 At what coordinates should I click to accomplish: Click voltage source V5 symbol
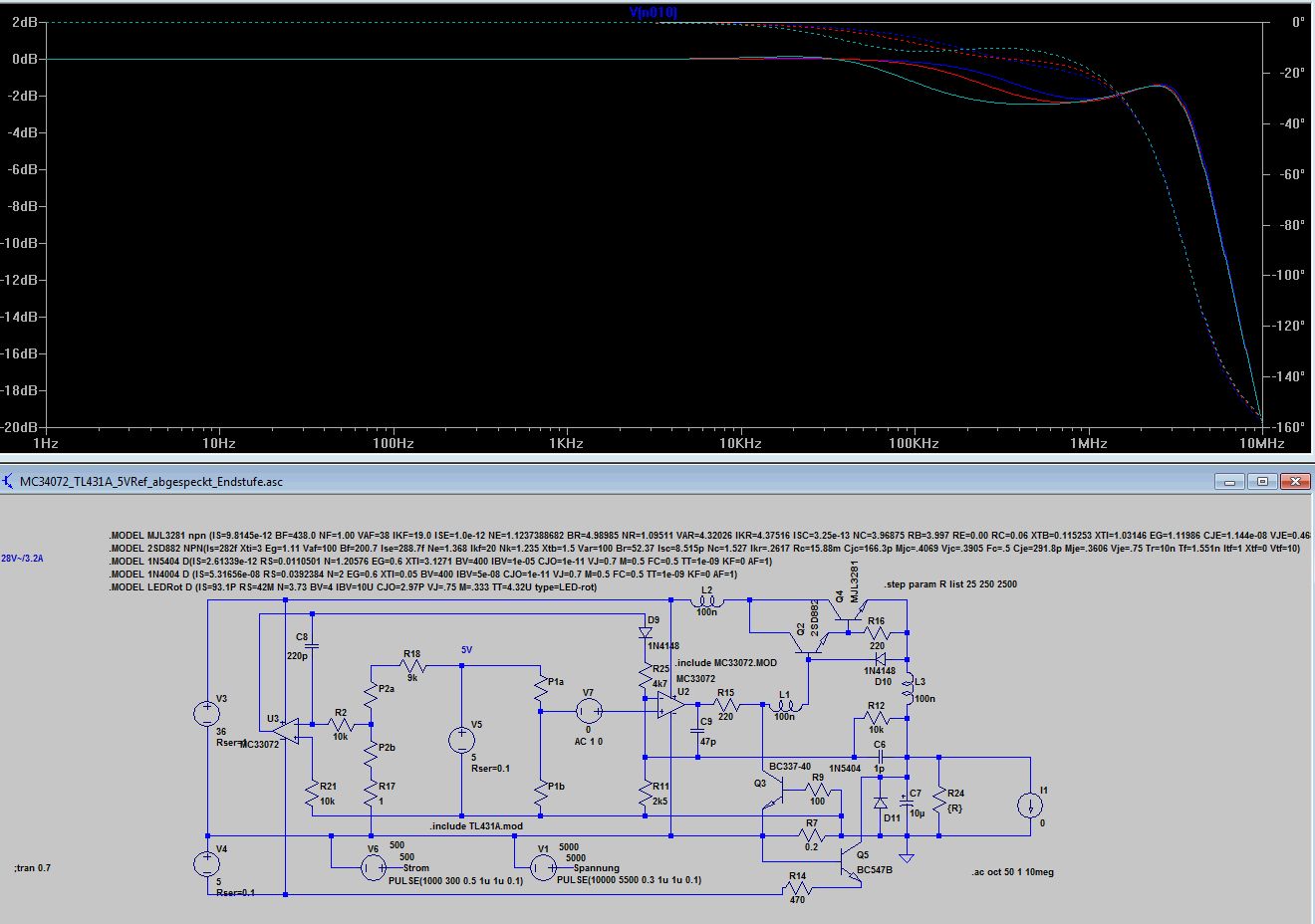click(461, 740)
